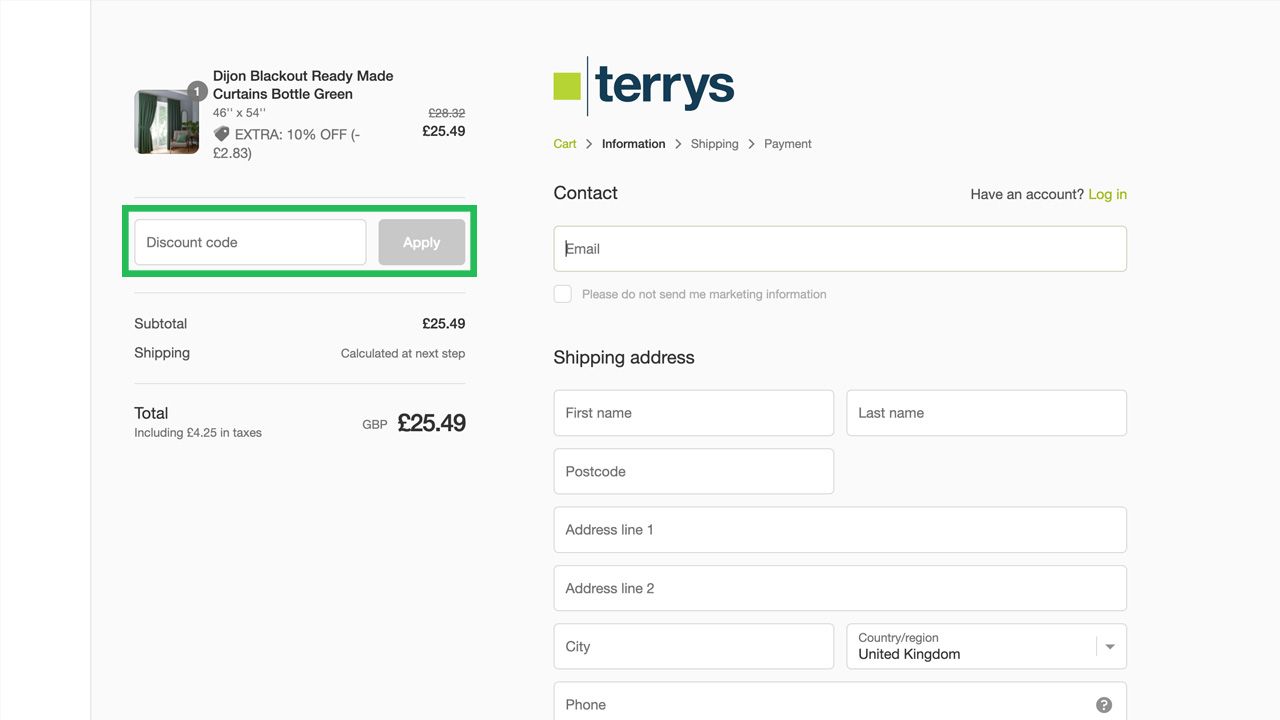This screenshot has width=1280, height=720.
Task: Click the discount tag icon
Action: tap(221, 134)
